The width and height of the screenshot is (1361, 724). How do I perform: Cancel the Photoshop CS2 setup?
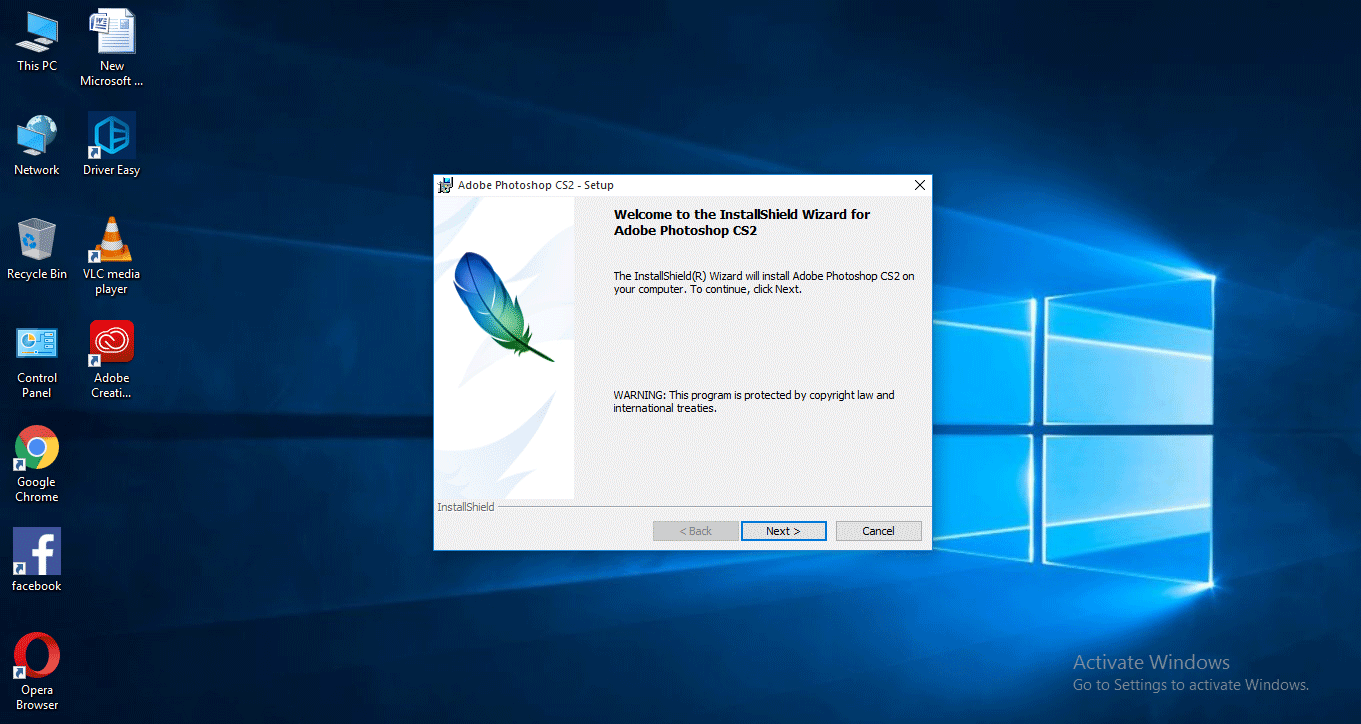(878, 530)
